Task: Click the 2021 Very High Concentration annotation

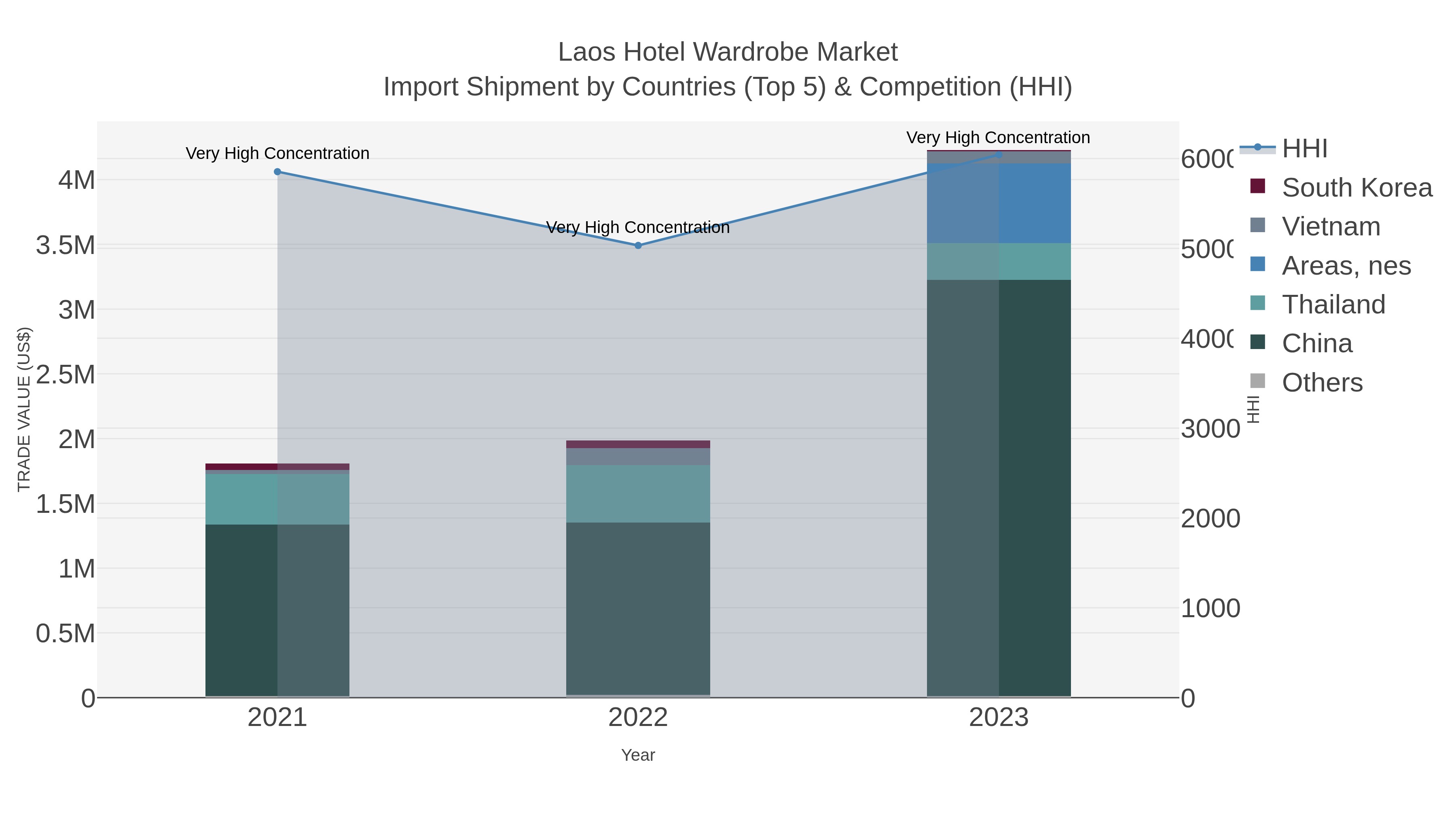Action: pyautogui.click(x=277, y=153)
